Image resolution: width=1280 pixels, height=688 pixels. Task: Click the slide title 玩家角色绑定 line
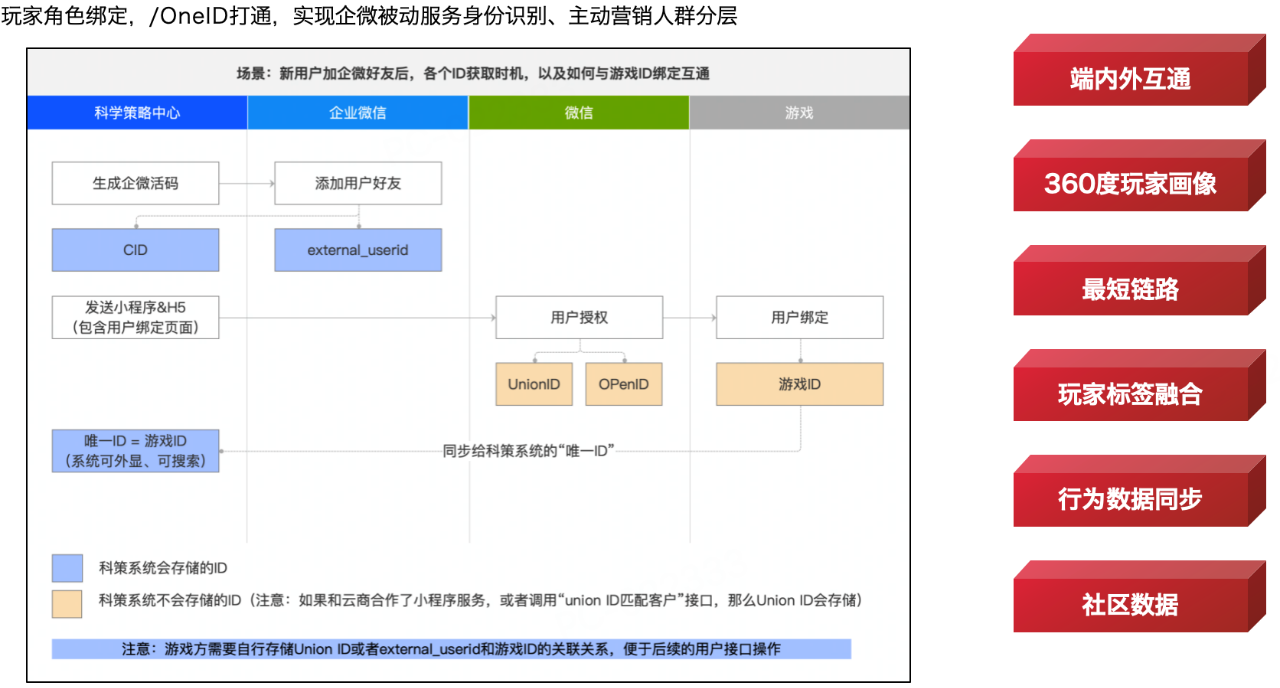point(369,16)
